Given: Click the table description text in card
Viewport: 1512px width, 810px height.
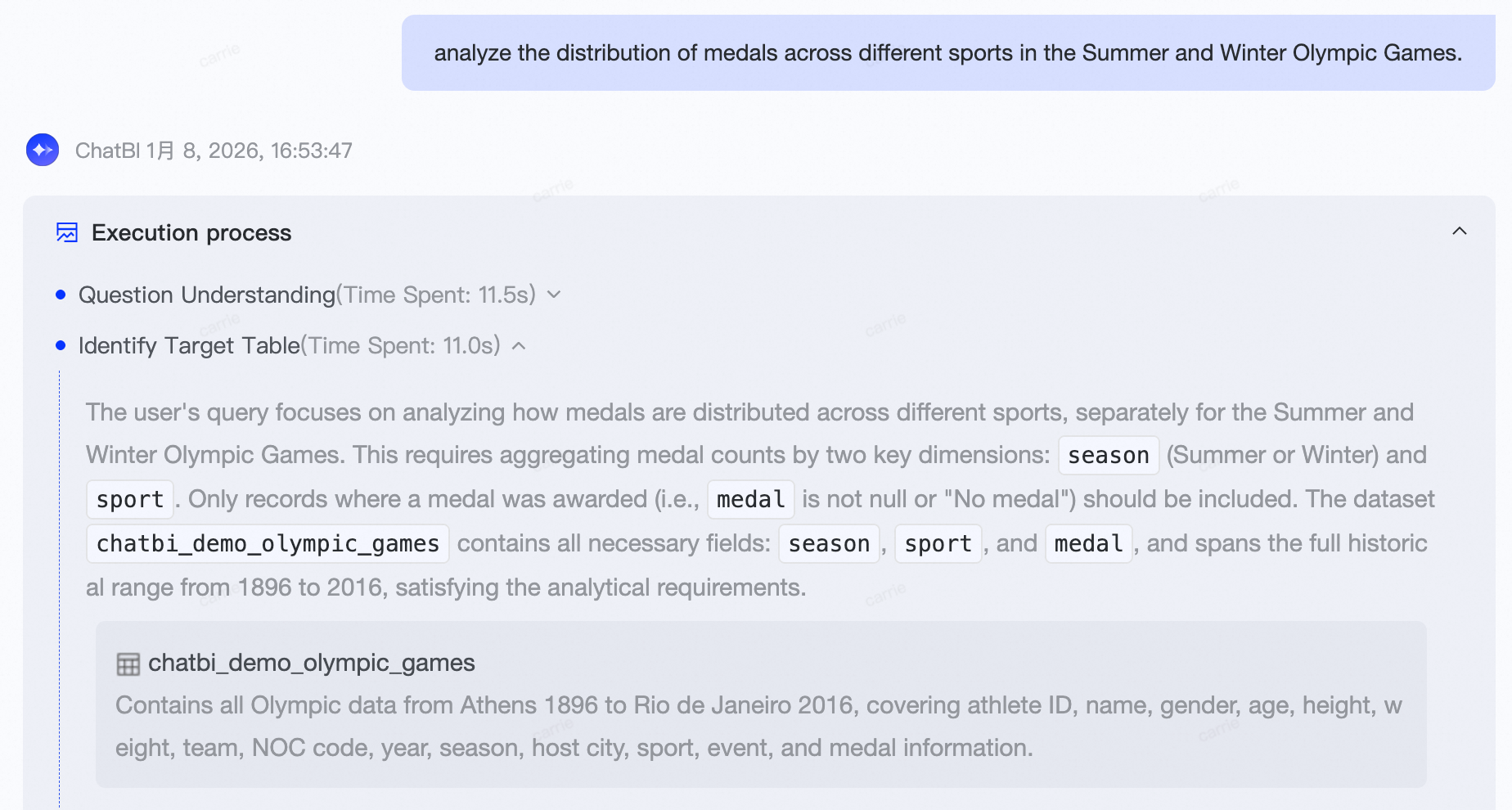Looking at the screenshot, I should tap(758, 727).
